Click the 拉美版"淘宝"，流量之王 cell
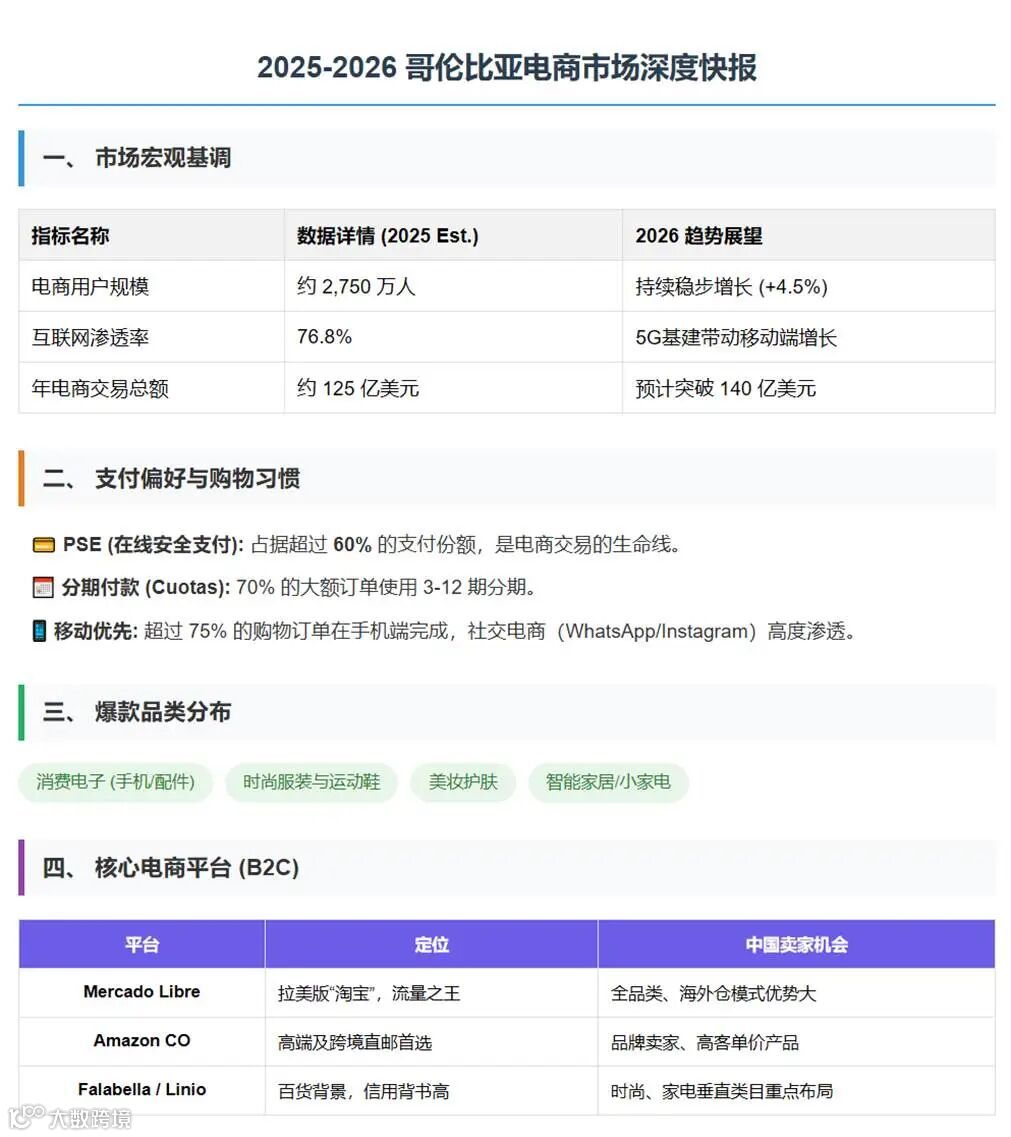Viewport: 1011px width, 1137px height. (432, 993)
